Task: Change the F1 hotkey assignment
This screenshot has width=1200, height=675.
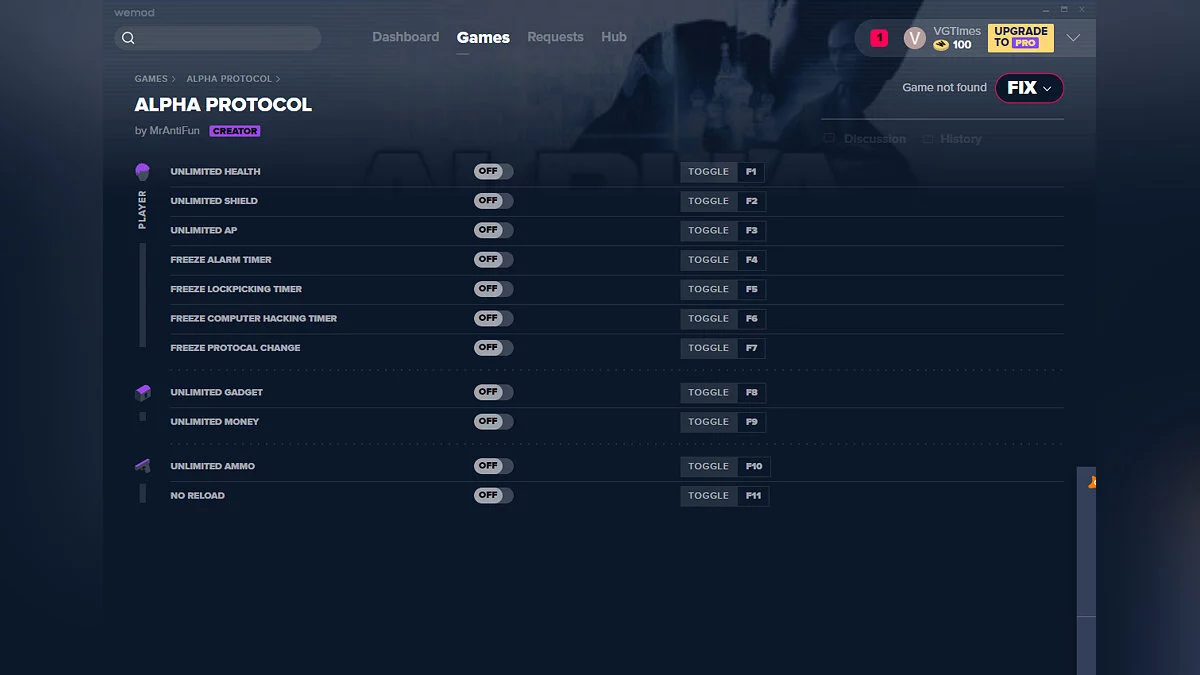Action: pyautogui.click(x=752, y=172)
